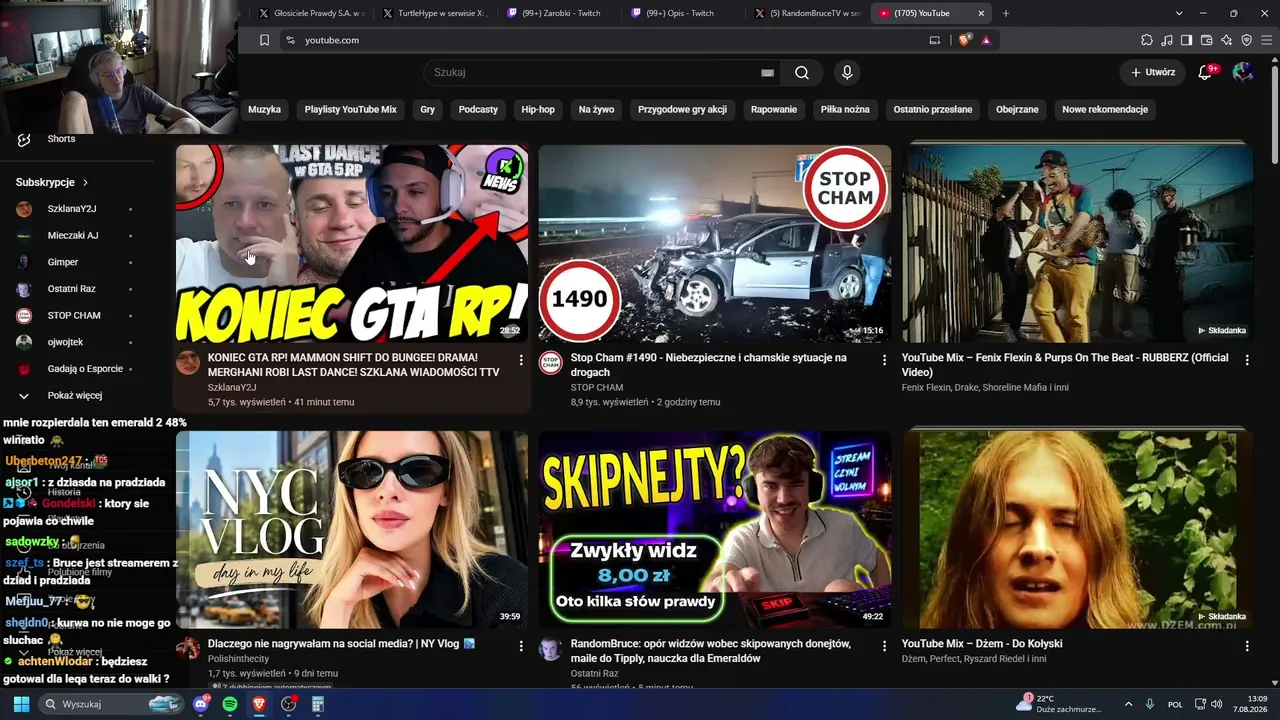Open Brave Rewards triangle icon
1280x720 pixels.
[986, 40]
